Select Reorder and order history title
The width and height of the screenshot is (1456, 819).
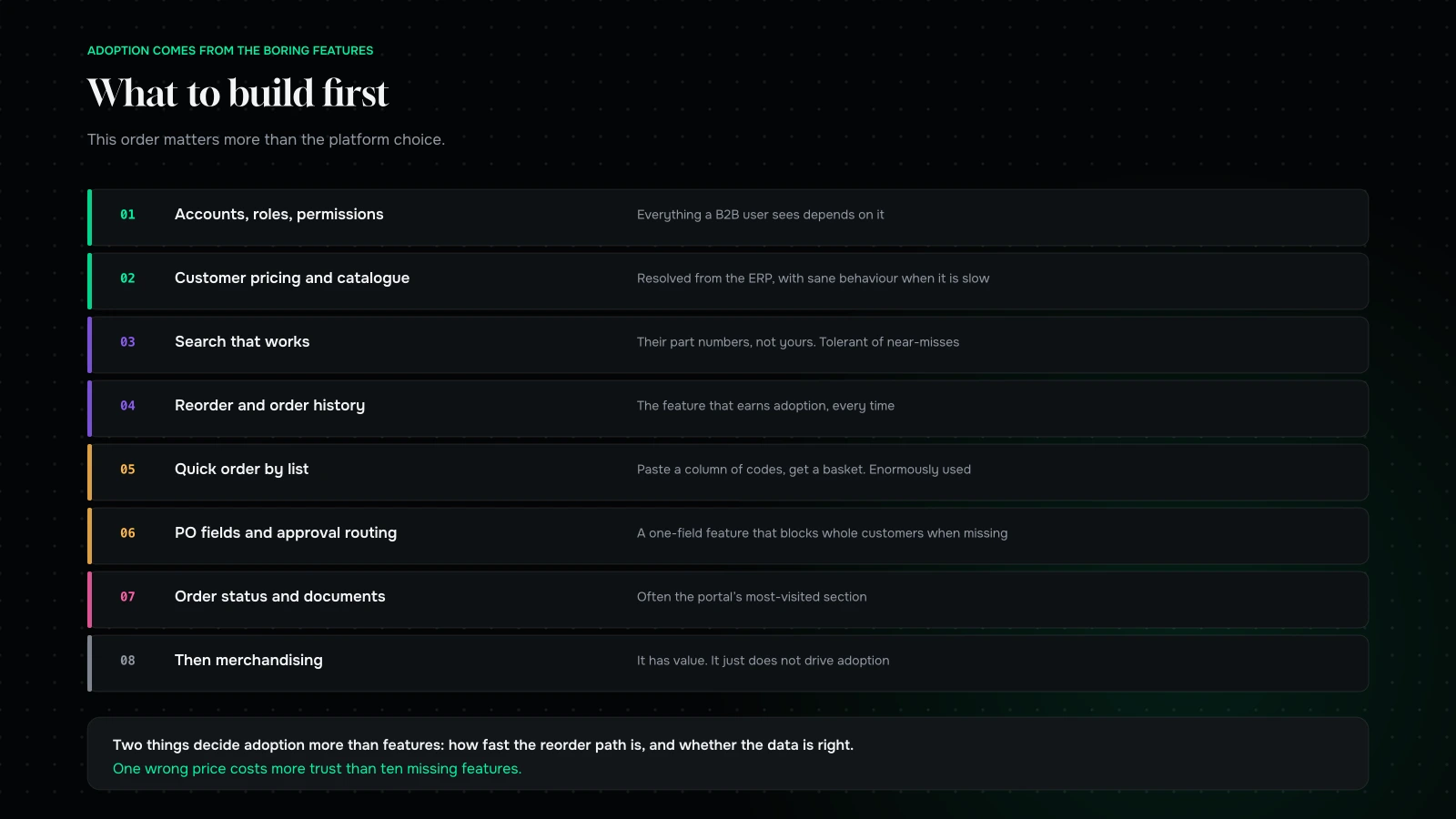tap(269, 406)
